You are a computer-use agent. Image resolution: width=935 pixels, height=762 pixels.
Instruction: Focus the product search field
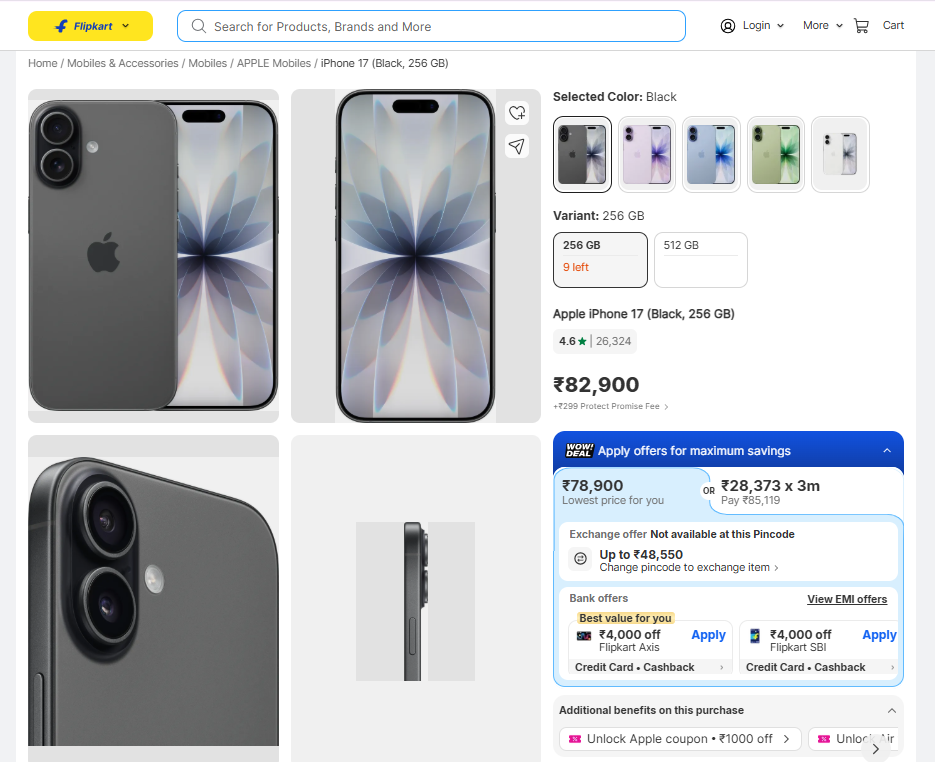point(431,26)
